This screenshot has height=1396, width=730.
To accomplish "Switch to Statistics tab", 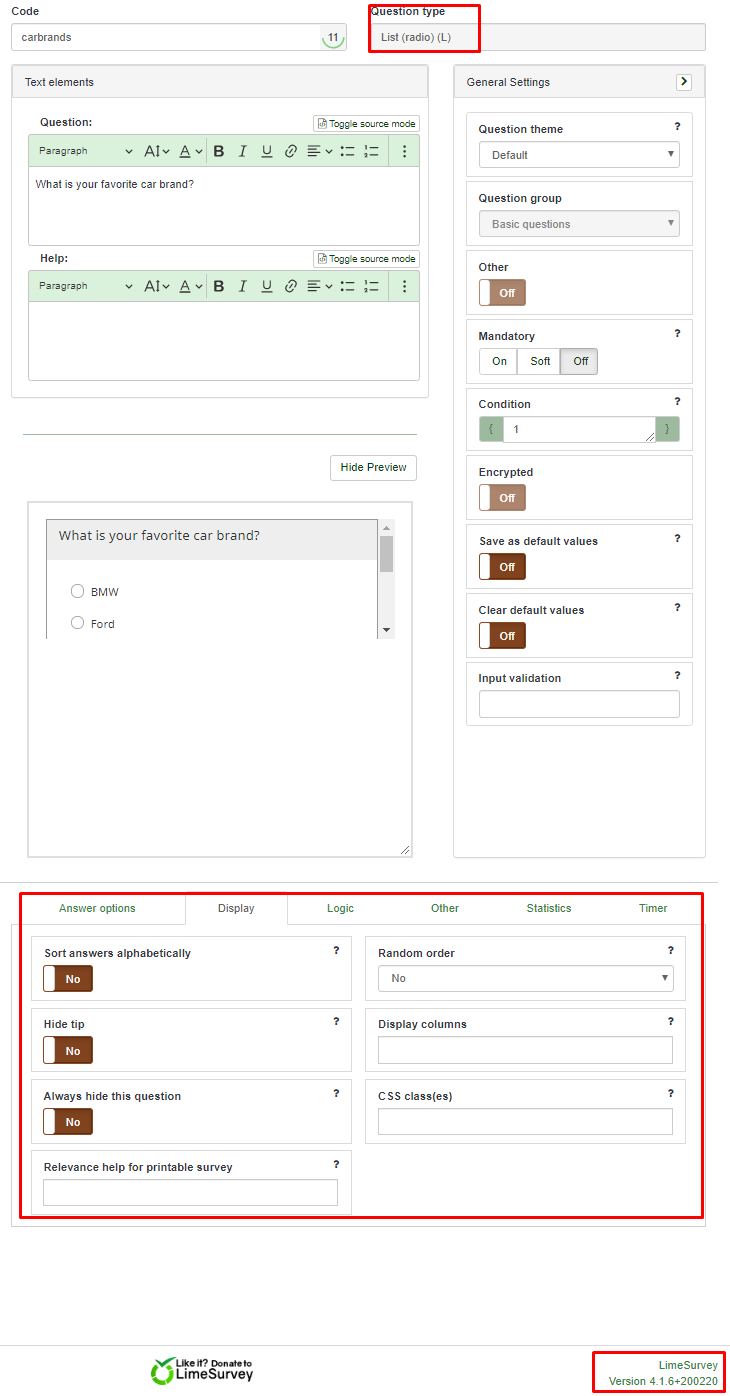I will [x=549, y=908].
